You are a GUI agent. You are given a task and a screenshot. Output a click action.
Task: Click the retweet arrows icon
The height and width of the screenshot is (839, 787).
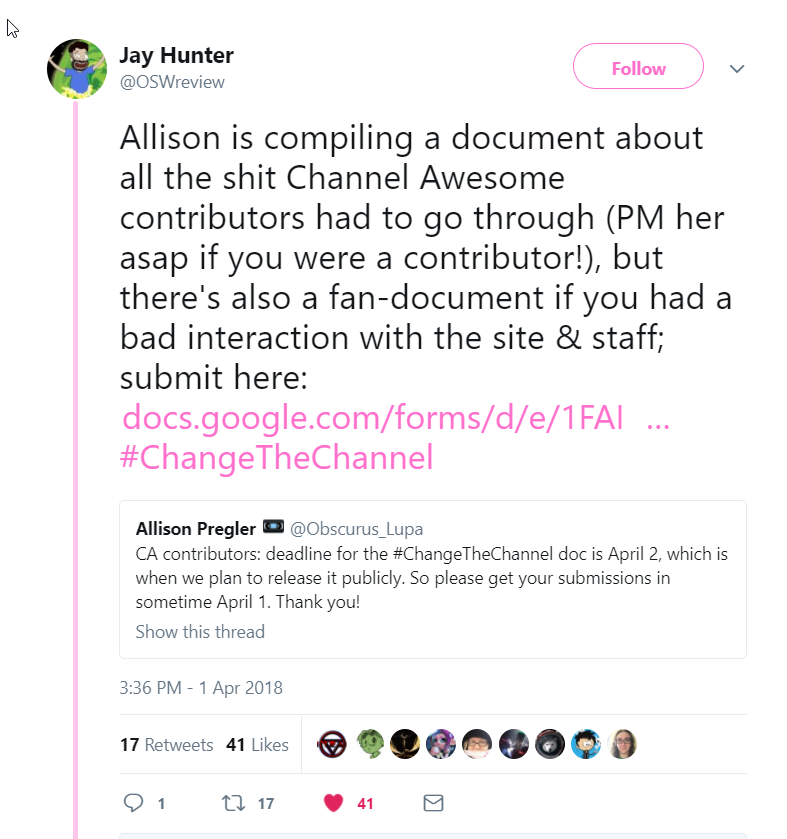point(233,803)
